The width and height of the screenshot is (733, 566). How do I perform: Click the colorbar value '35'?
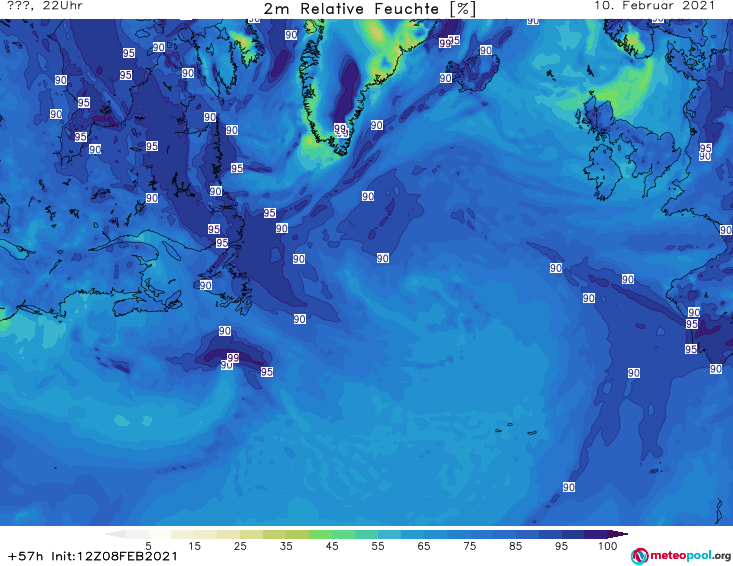[286, 546]
